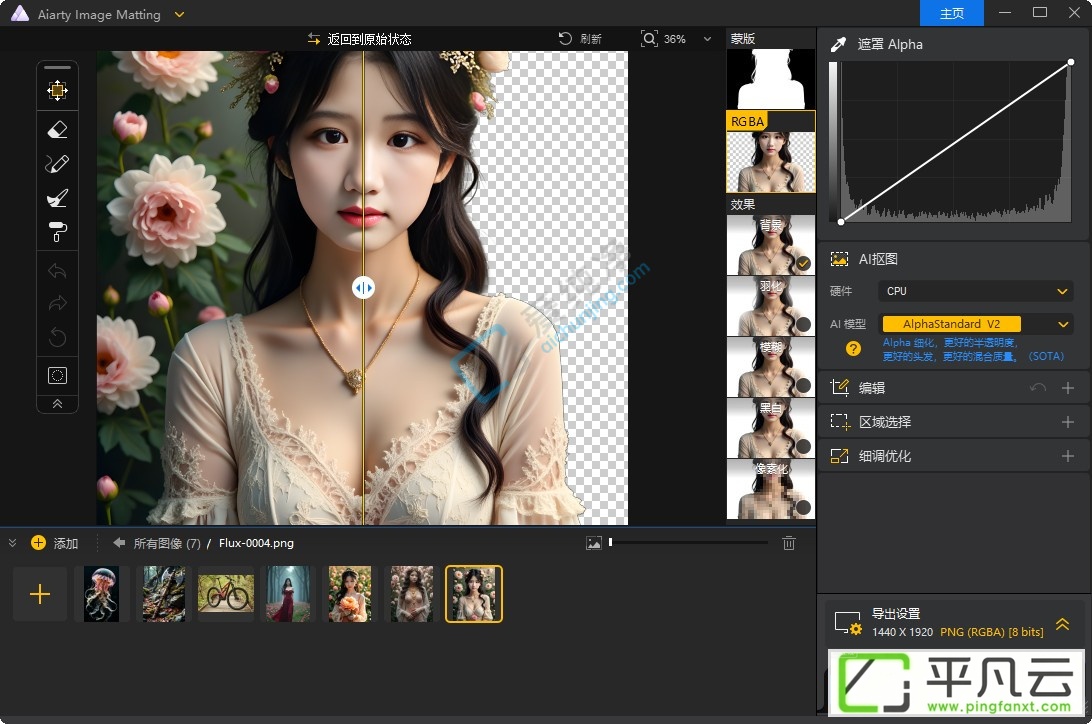Click the undo arrow in left toolbar
Image resolution: width=1092 pixels, height=724 pixels.
57,271
